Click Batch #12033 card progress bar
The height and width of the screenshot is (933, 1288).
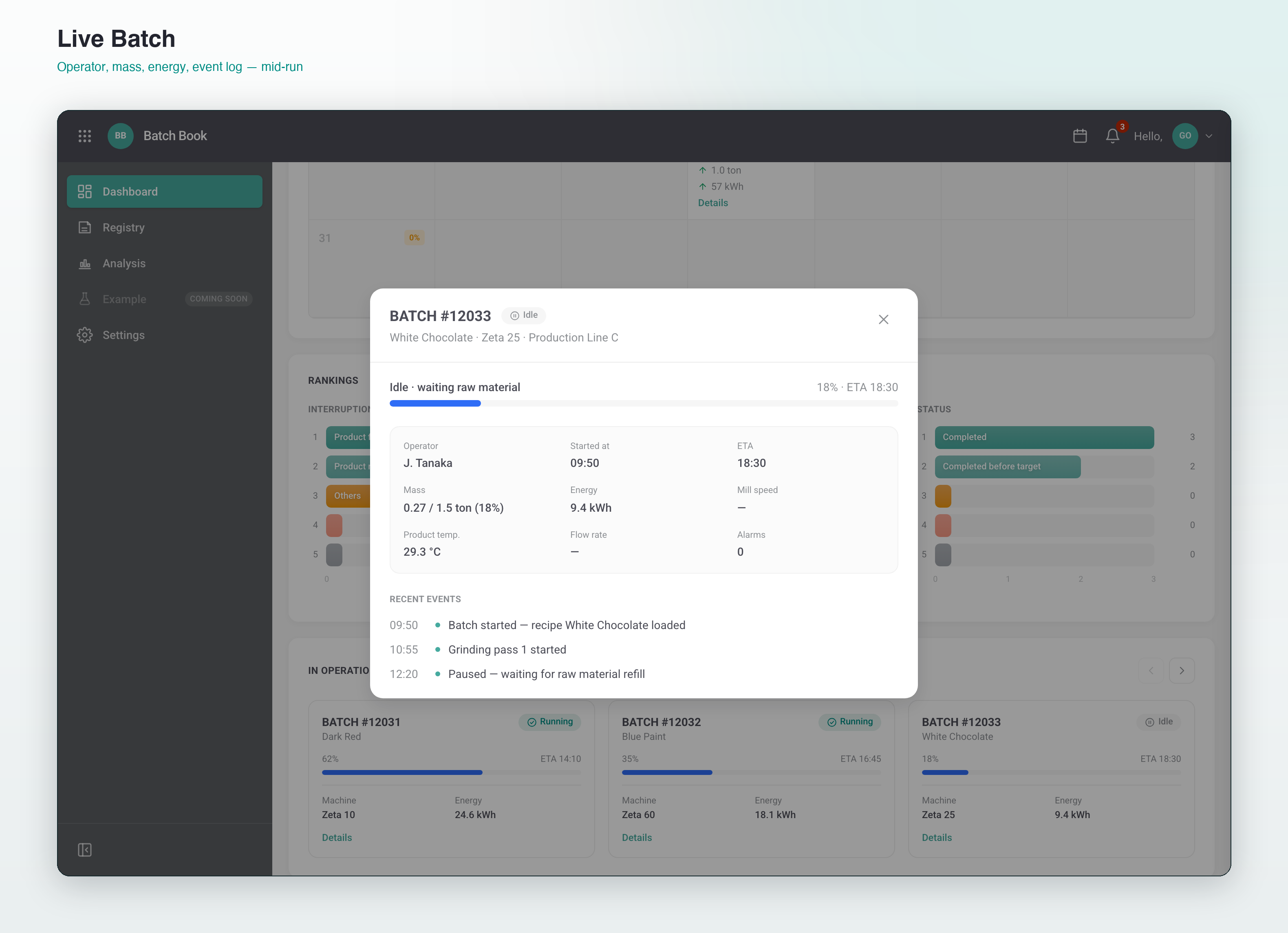[x=1051, y=772]
